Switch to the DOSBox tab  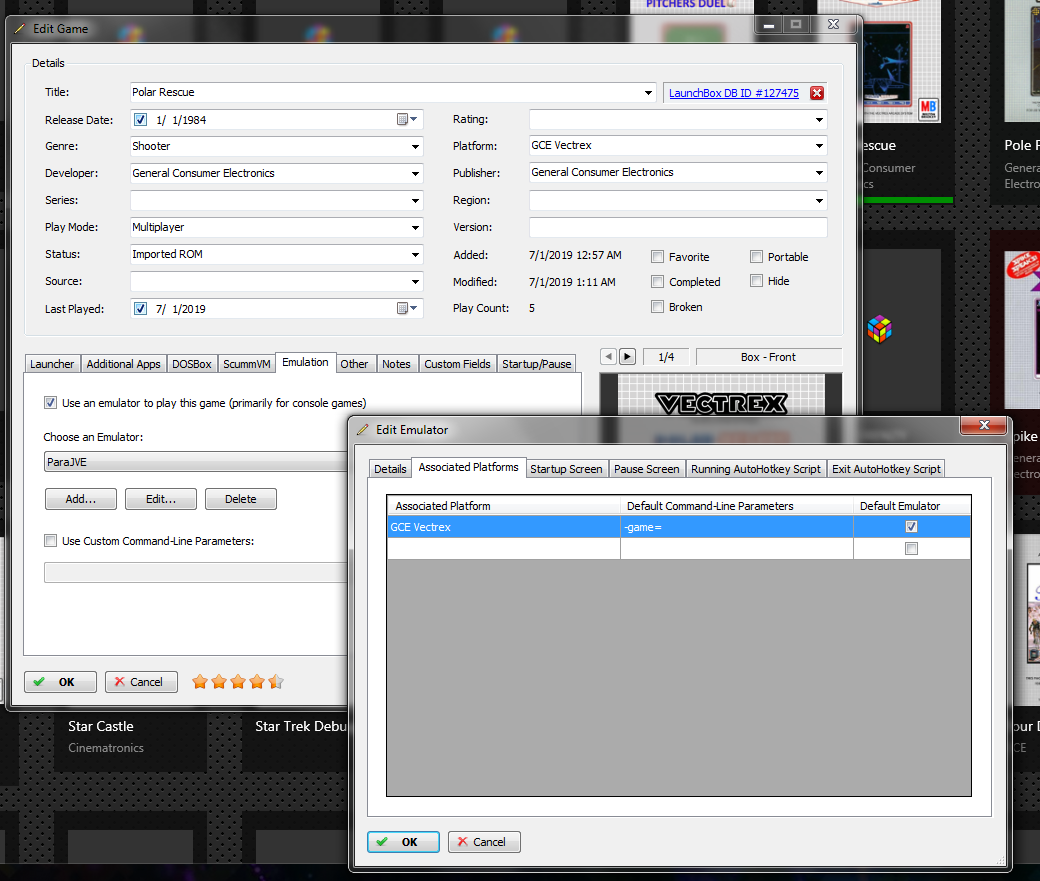click(192, 364)
